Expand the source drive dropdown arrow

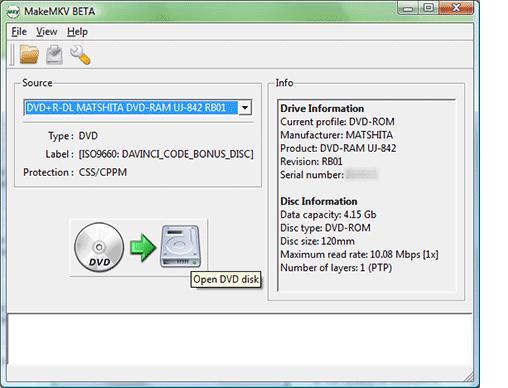coord(245,108)
